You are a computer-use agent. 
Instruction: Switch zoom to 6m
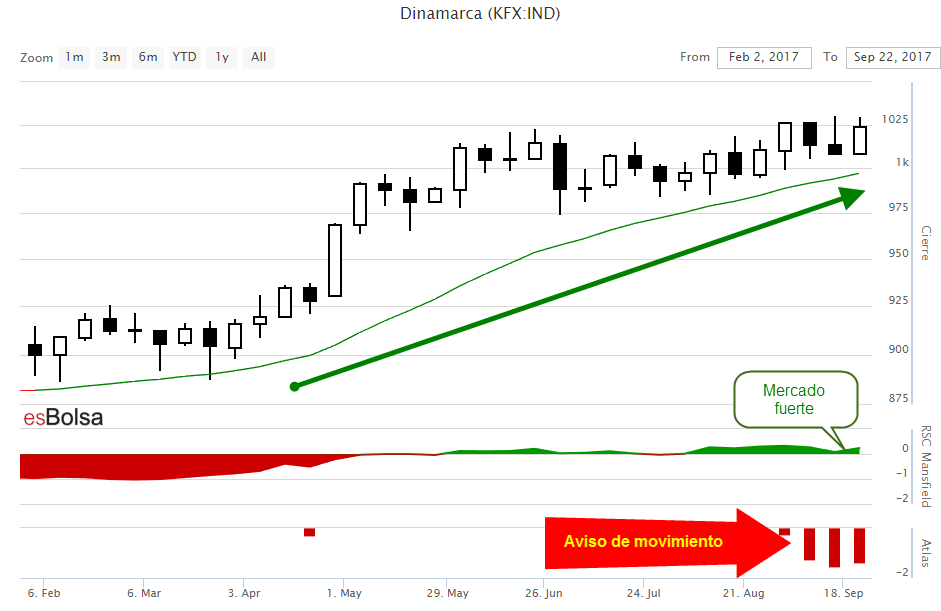coord(148,57)
